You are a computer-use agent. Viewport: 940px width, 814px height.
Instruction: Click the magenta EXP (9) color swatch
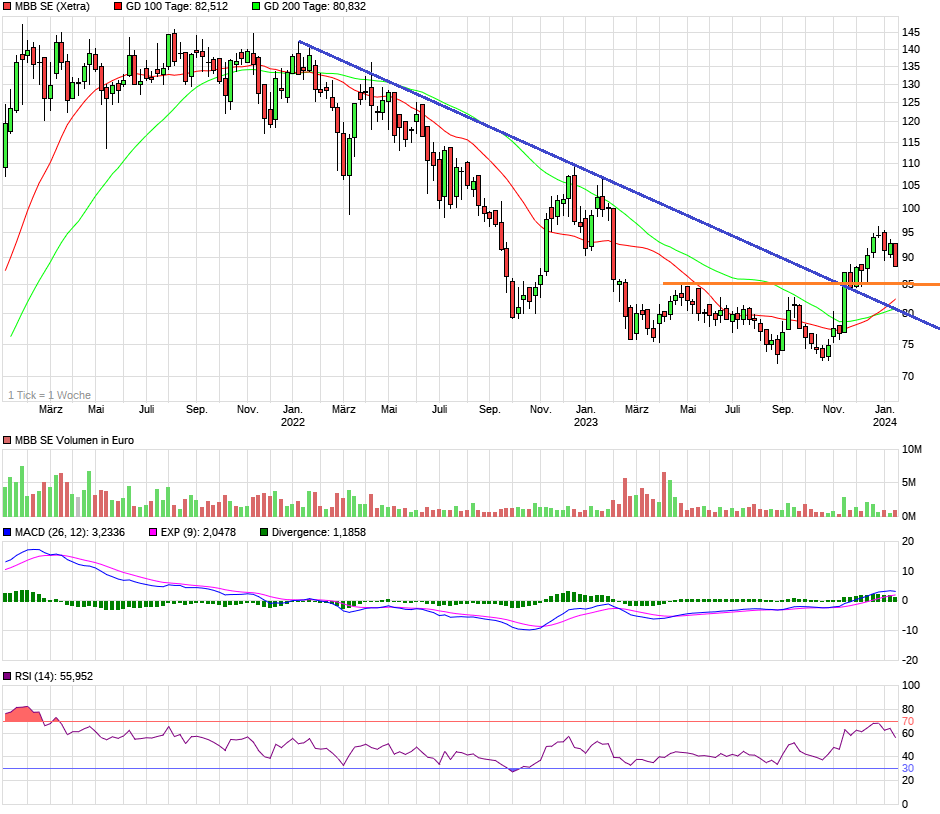[x=152, y=533]
